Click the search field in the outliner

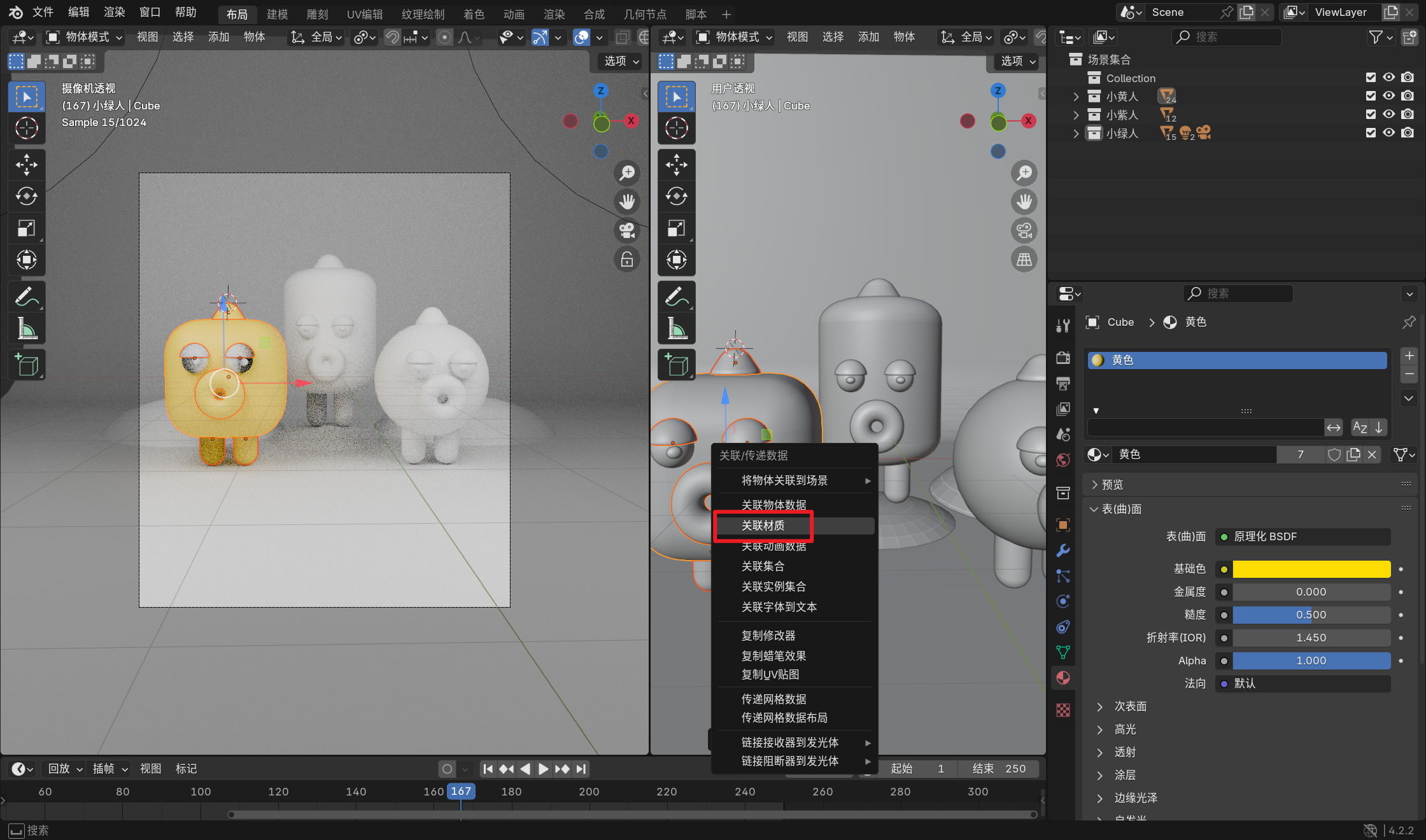click(x=1225, y=37)
